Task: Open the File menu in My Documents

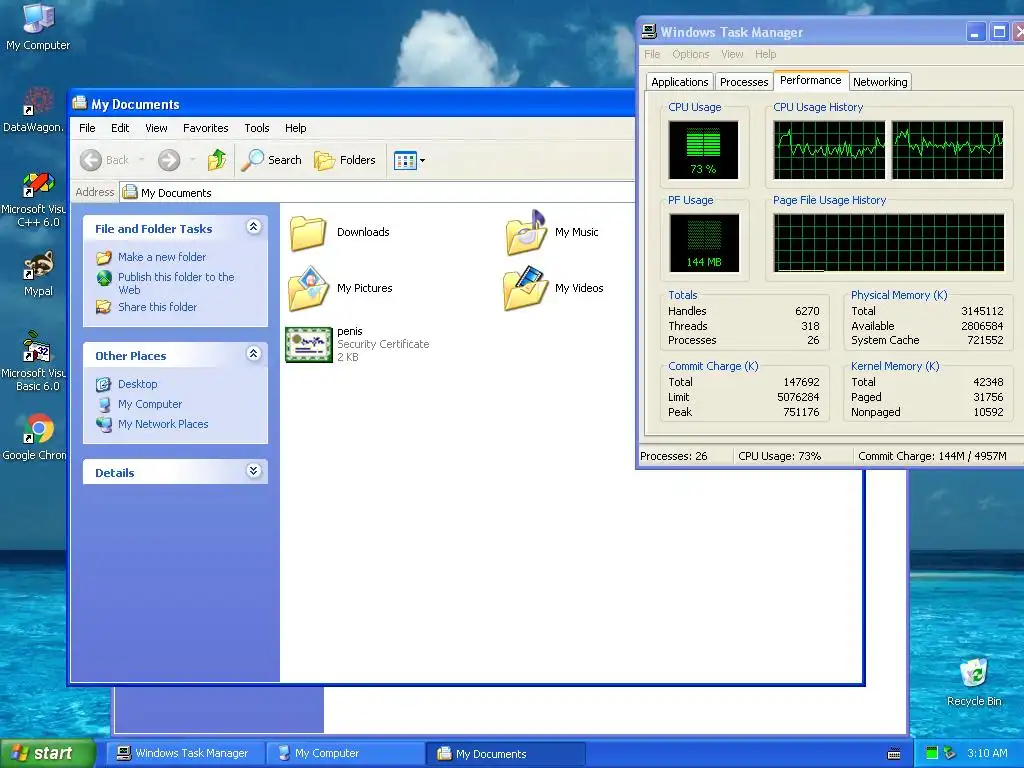Action: pyautogui.click(x=87, y=128)
